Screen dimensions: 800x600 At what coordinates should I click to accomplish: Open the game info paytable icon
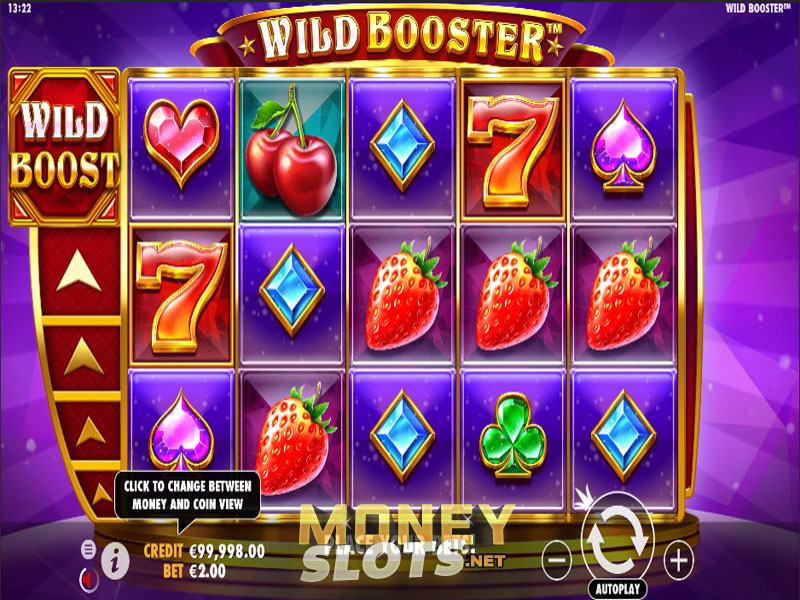point(115,561)
